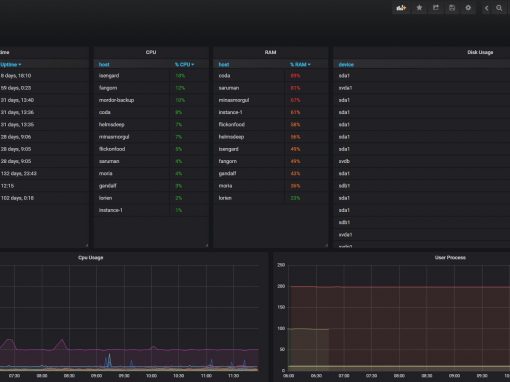Click the Add panel icon in top toolbar
The height and width of the screenshot is (382, 510).
(x=401, y=8)
